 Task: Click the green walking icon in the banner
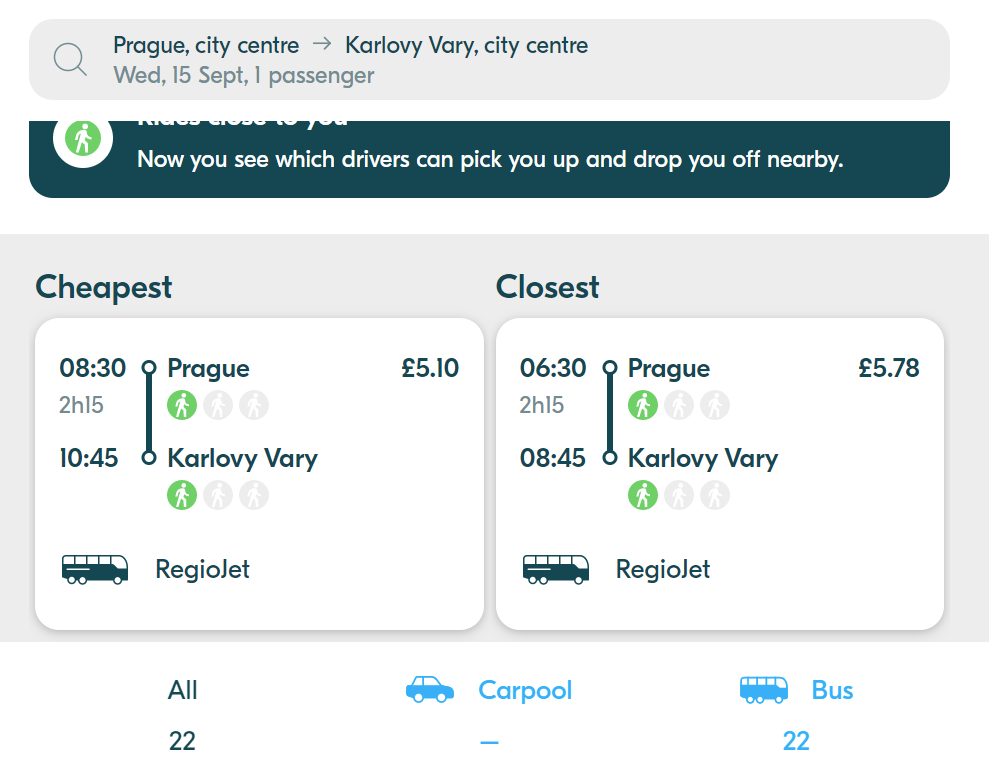click(x=83, y=138)
